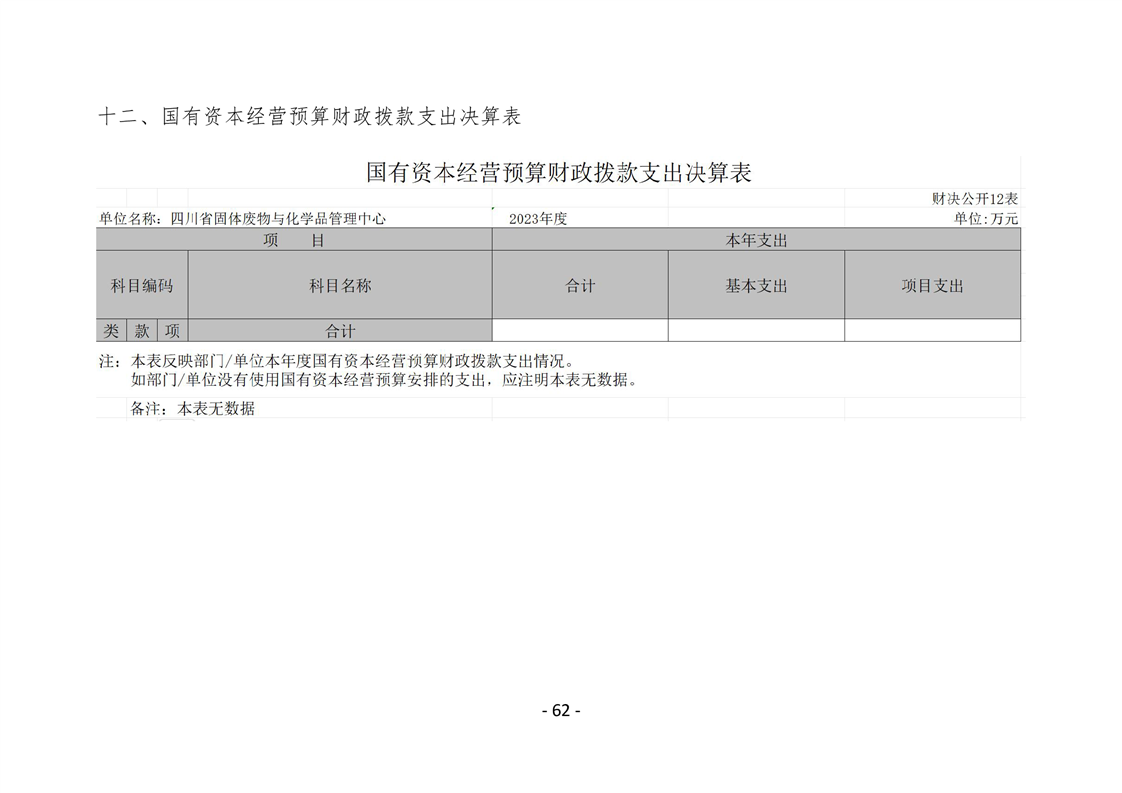Screen dimensions: 1122x793
Task: Select the '合计' column header under 本年支出
Action: [x=580, y=285]
